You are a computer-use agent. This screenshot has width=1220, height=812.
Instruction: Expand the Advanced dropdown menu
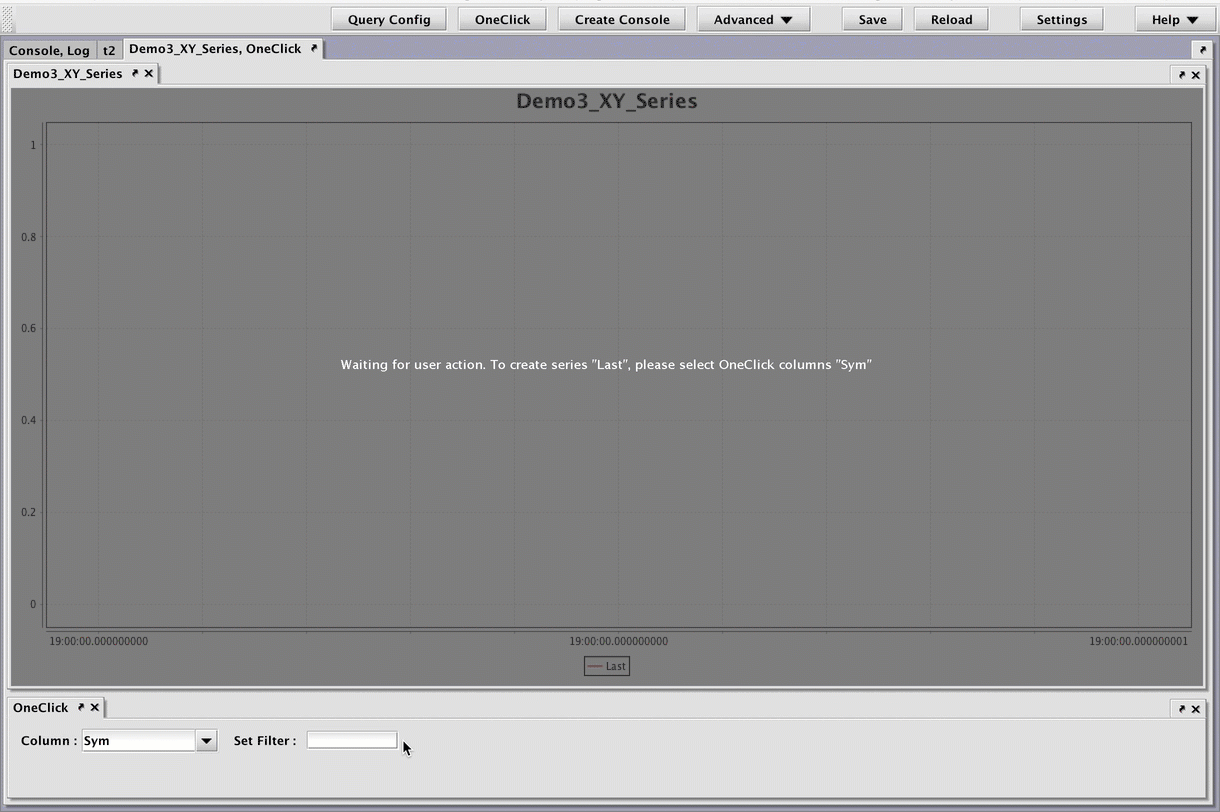(753, 19)
